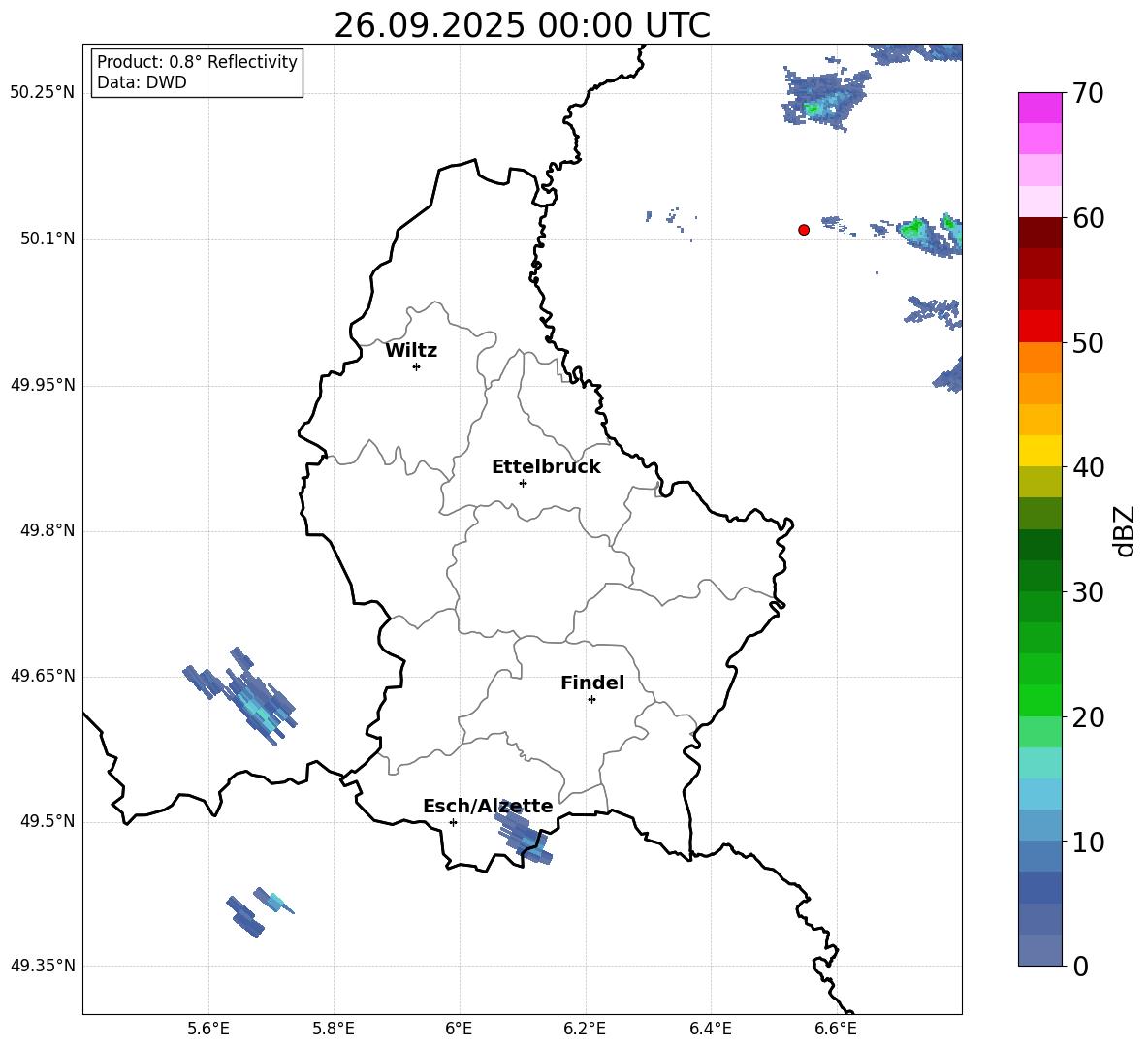
Task: Click the 40 colorbar tick label
Action: pos(1087,467)
